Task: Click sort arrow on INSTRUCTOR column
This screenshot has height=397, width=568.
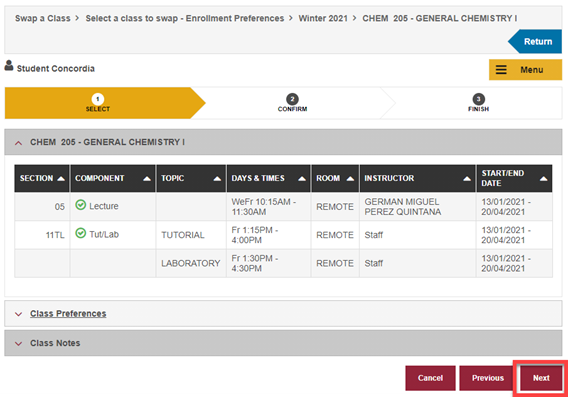Action: click(467, 178)
